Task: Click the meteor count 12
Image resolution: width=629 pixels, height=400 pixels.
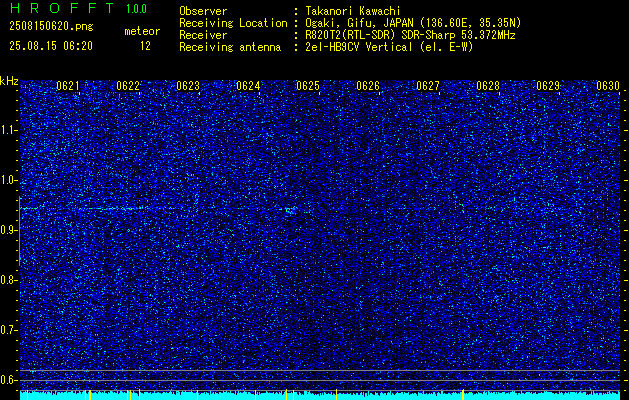Action: (145, 46)
